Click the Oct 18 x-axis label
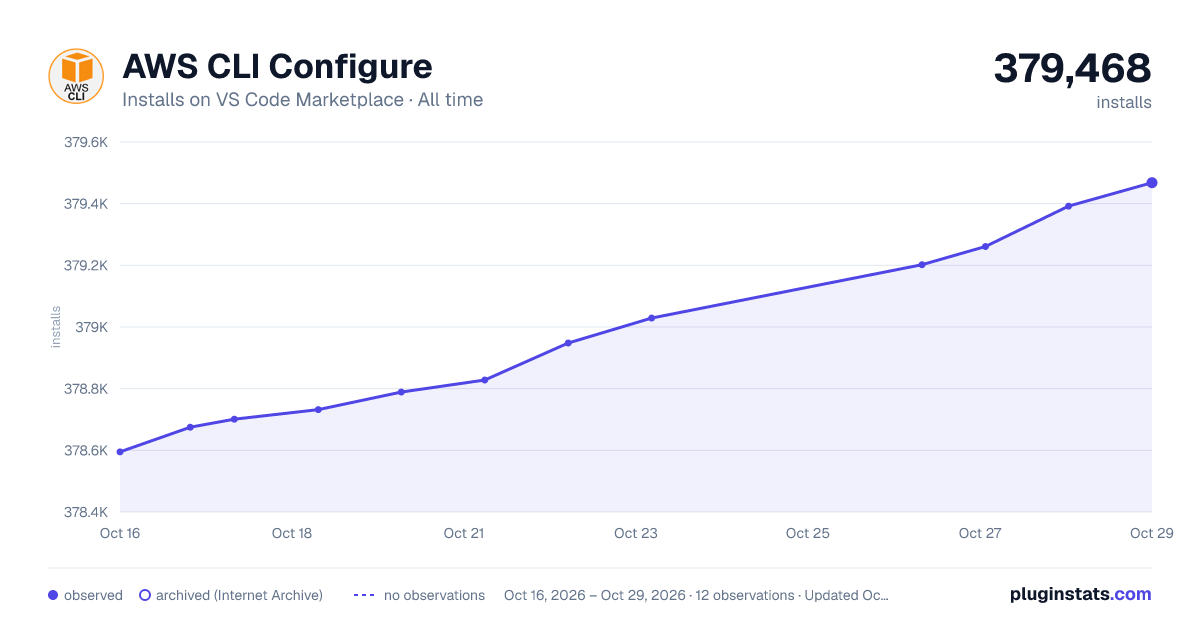Image resolution: width=1200 pixels, height=630 pixels. pos(292,533)
